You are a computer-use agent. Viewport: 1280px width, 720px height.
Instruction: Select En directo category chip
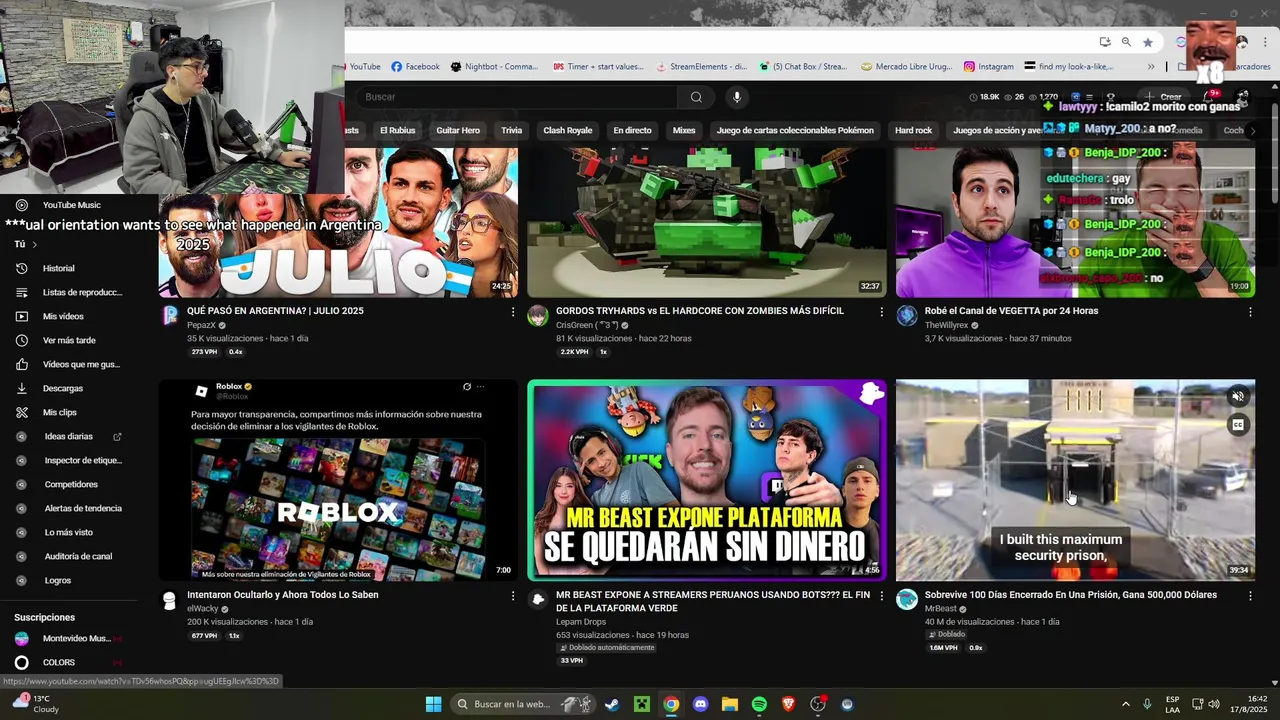(632, 131)
